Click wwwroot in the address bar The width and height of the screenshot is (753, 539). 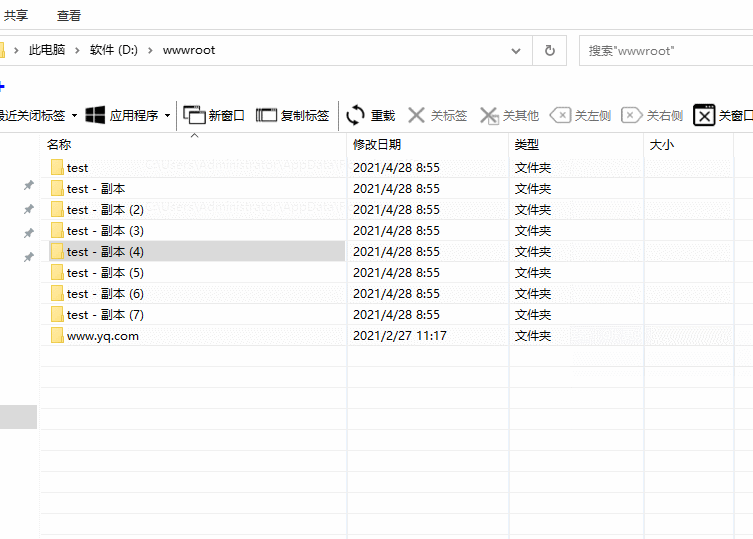coord(189,50)
